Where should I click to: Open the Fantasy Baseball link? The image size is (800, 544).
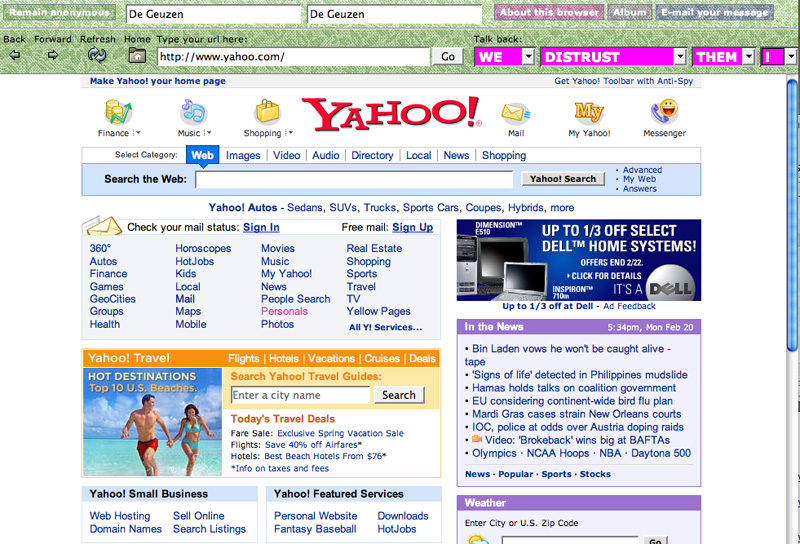(x=315, y=529)
